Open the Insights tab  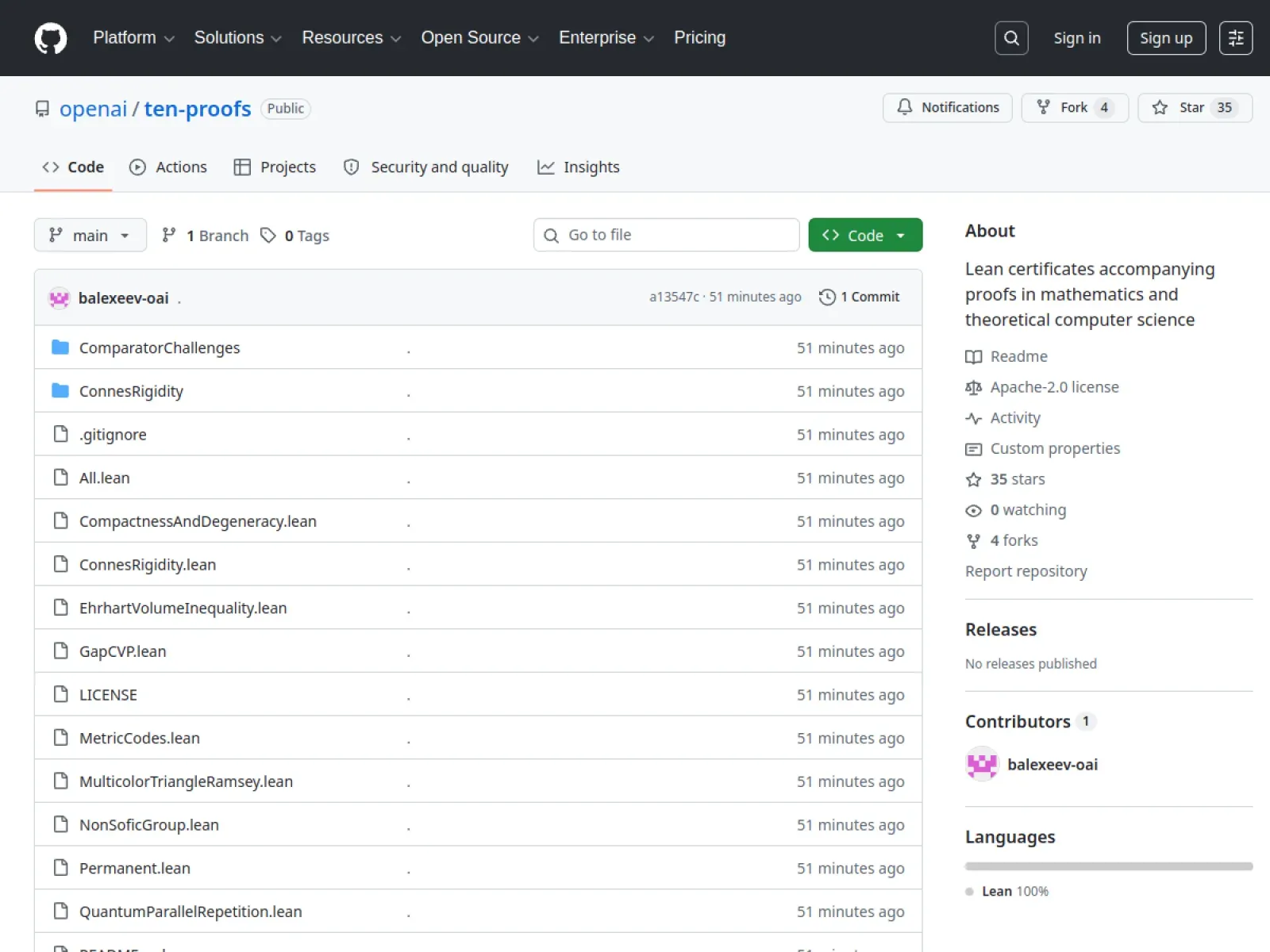[579, 167]
